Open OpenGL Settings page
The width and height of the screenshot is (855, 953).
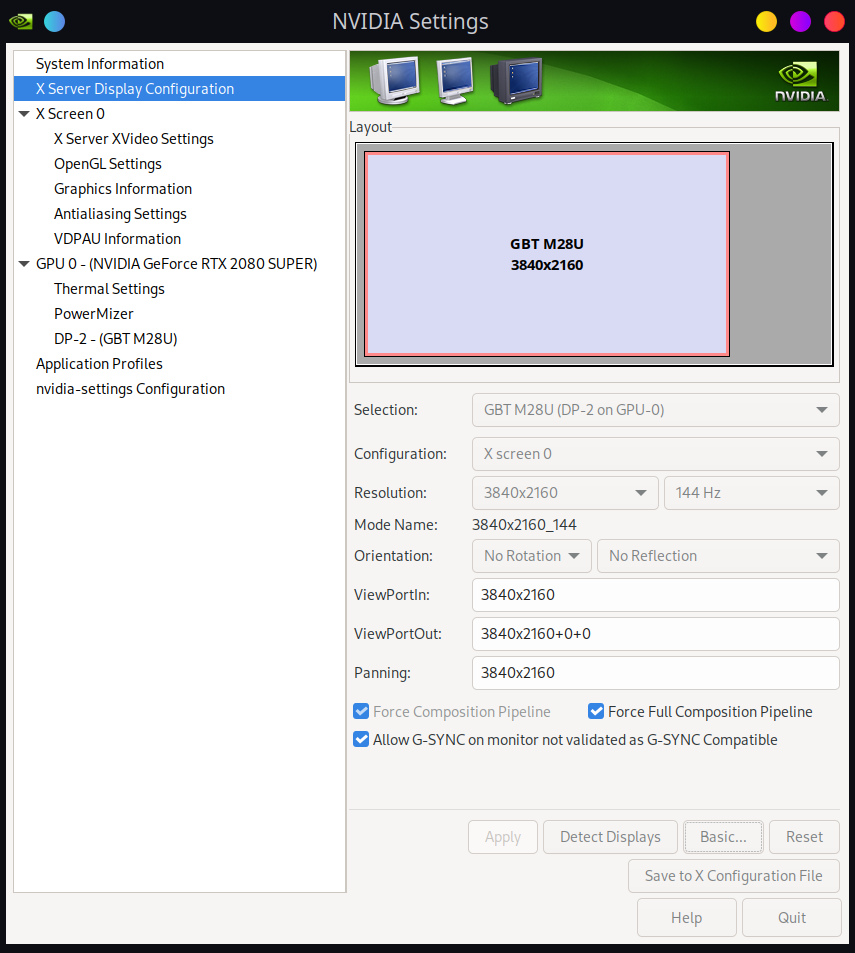(179, 164)
